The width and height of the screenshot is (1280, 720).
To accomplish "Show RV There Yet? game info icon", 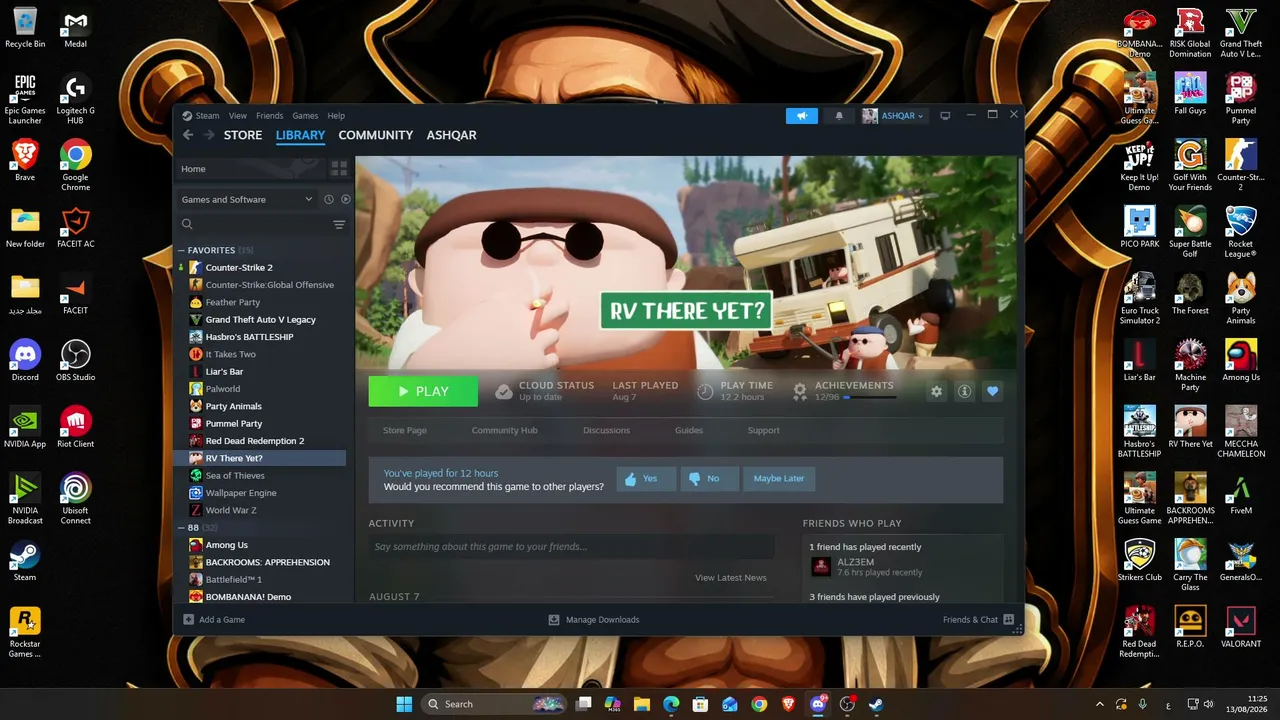I will click(964, 391).
